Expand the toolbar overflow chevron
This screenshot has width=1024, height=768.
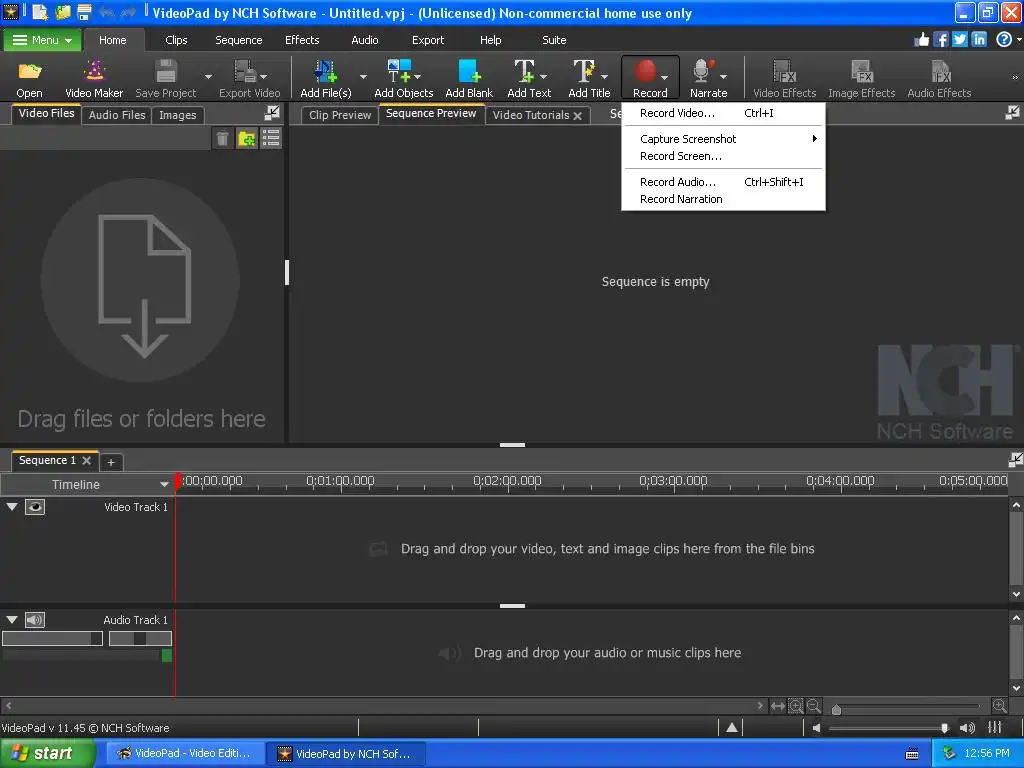coord(1015,77)
